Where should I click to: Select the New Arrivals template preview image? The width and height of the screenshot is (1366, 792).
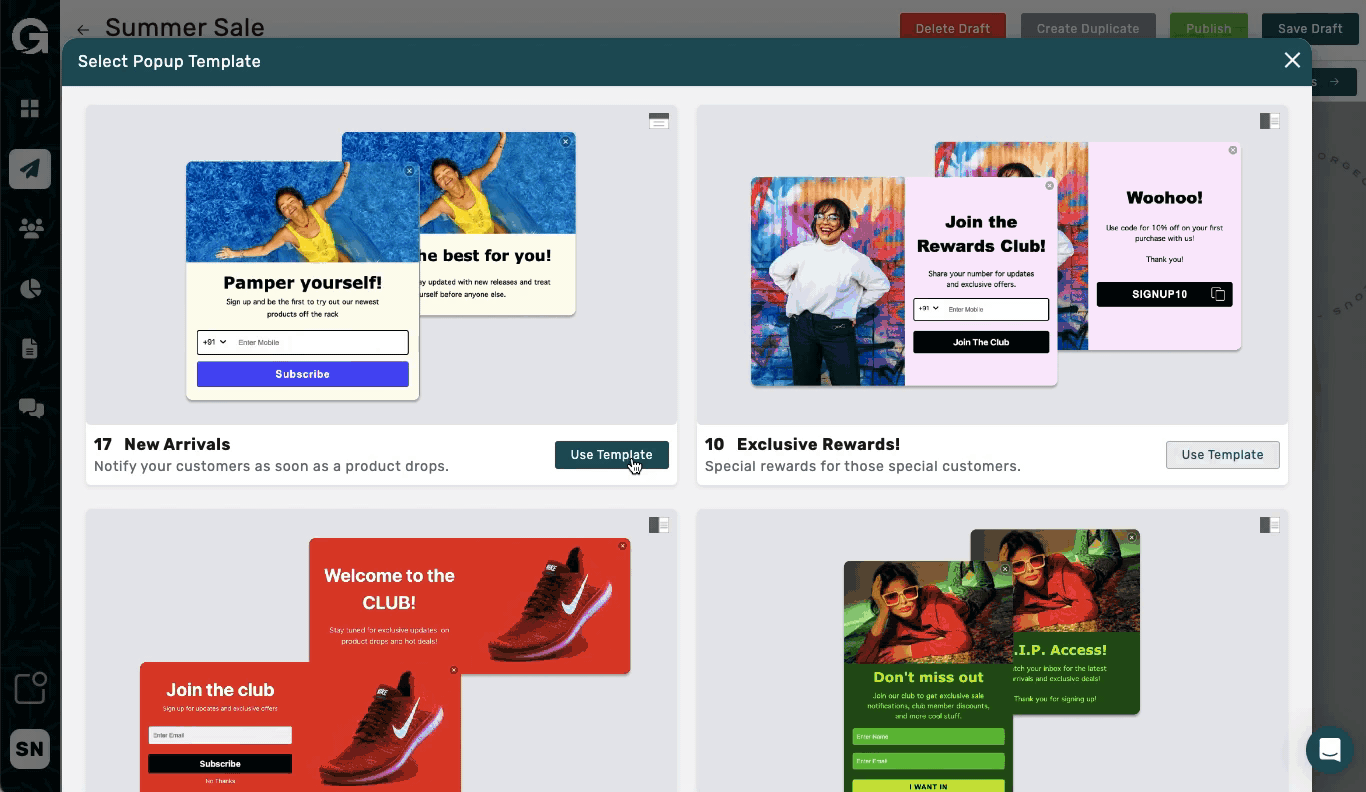tap(381, 266)
